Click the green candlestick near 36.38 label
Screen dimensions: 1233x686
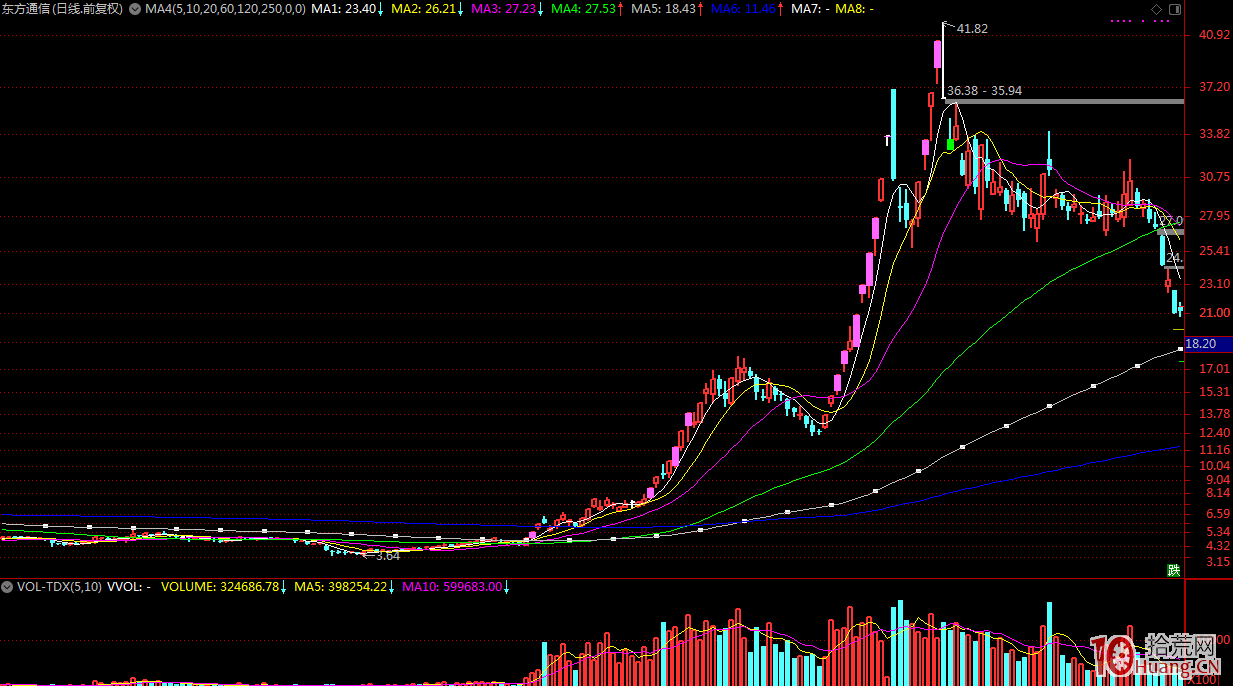point(950,145)
